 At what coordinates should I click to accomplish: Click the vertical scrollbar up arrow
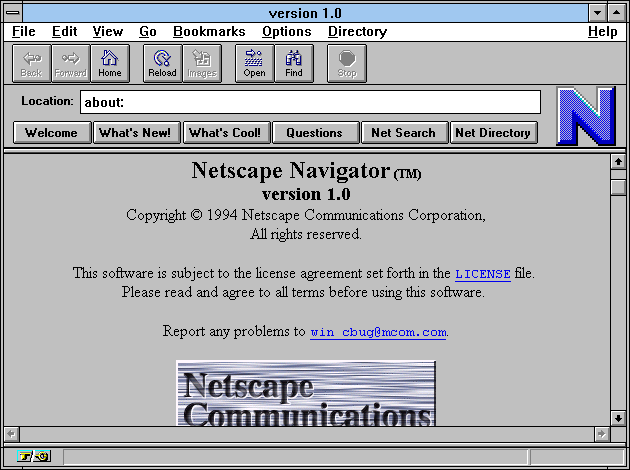point(618,161)
